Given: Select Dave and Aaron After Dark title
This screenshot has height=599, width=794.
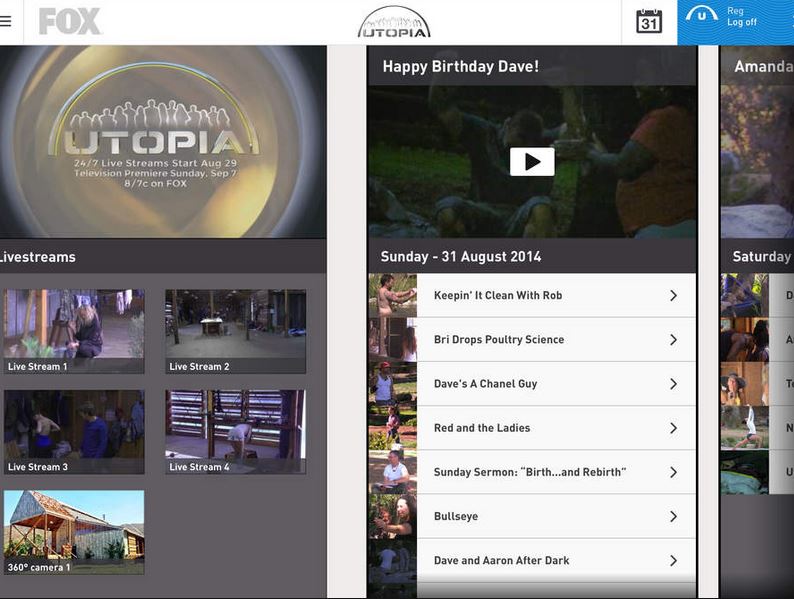Looking at the screenshot, I should 501,561.
